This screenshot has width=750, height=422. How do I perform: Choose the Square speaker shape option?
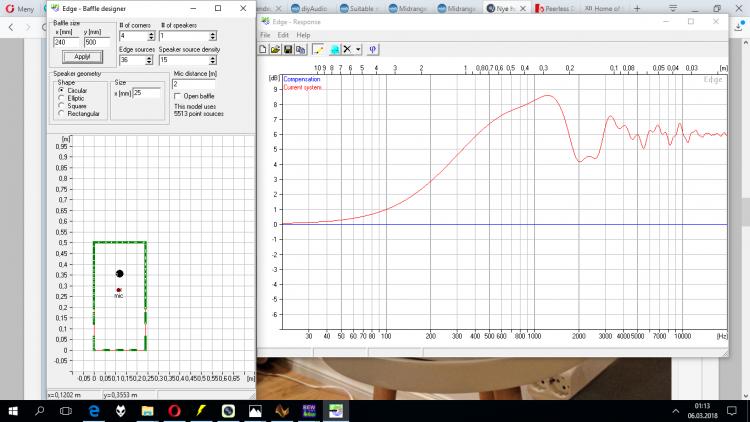[x=61, y=104]
